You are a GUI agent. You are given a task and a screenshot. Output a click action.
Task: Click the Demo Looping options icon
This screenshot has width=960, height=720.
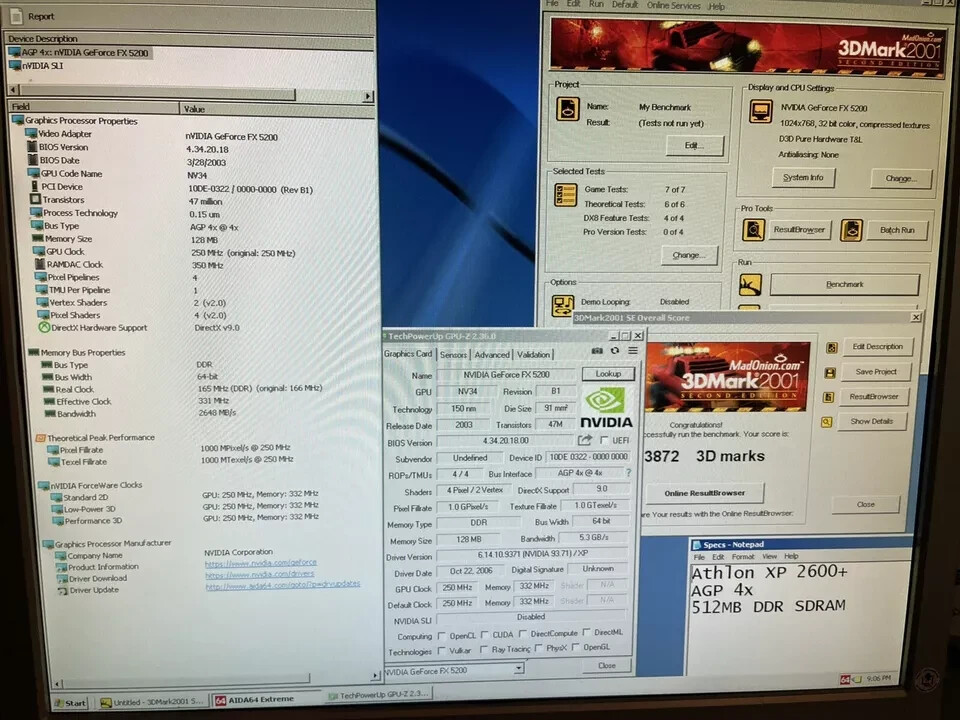[562, 306]
